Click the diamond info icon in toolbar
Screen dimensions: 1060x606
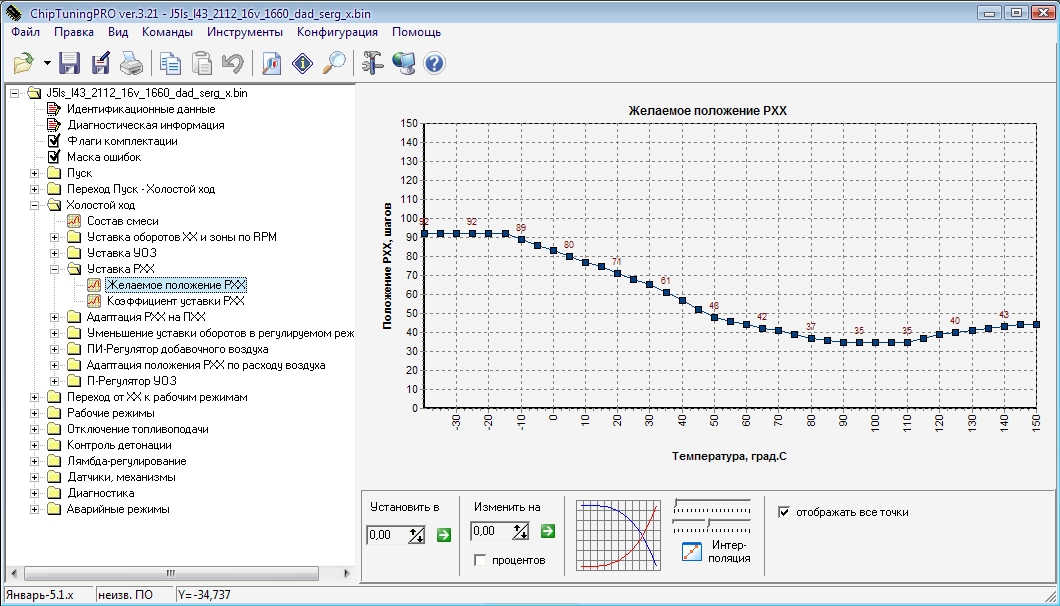coord(302,63)
